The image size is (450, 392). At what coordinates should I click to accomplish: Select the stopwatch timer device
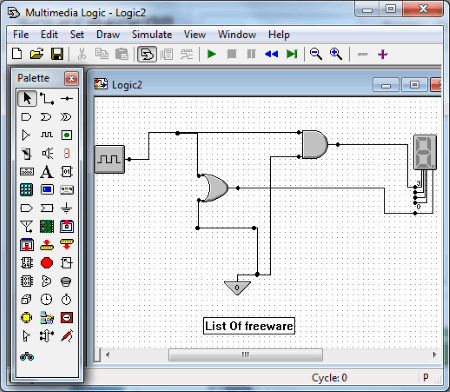66,299
